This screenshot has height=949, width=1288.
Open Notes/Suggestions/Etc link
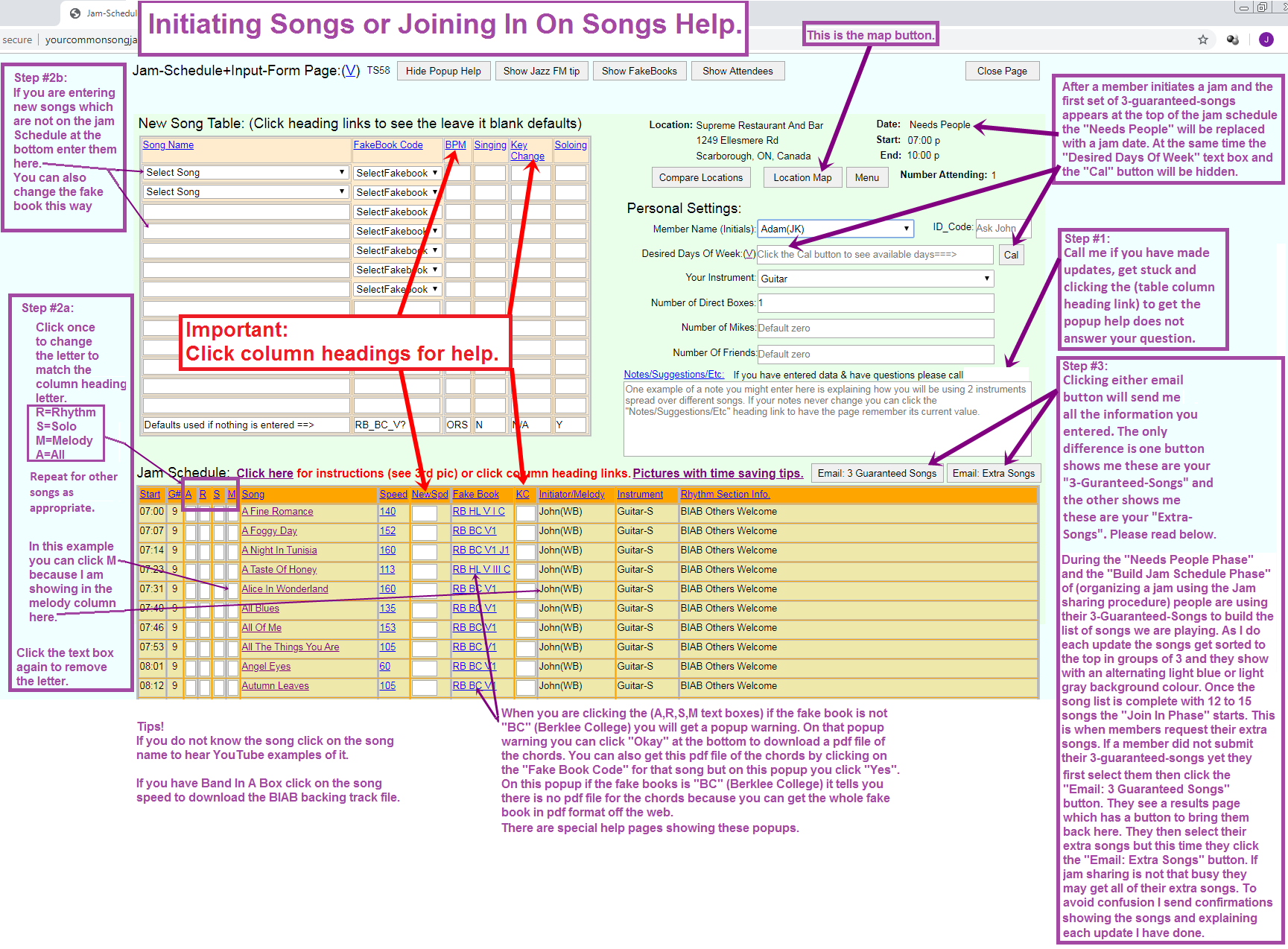click(674, 375)
